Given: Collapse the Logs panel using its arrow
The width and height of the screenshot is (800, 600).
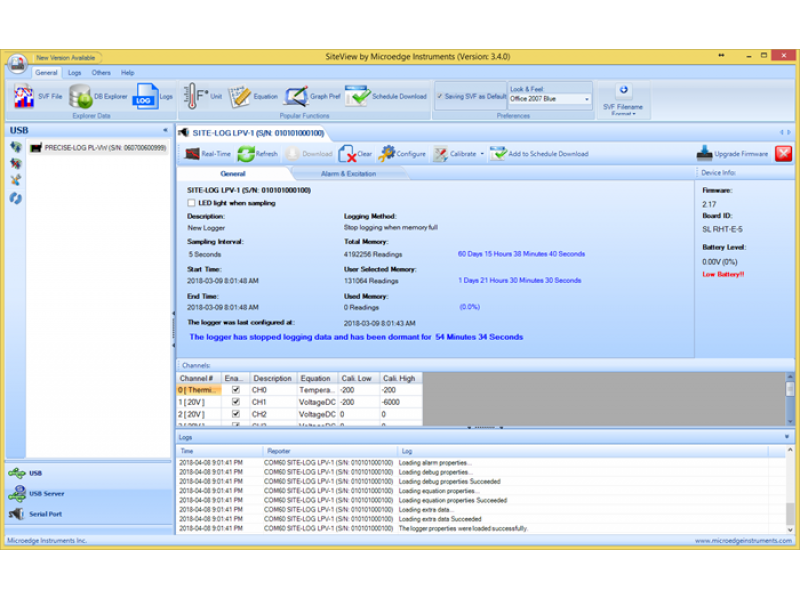Looking at the screenshot, I should point(787,437).
